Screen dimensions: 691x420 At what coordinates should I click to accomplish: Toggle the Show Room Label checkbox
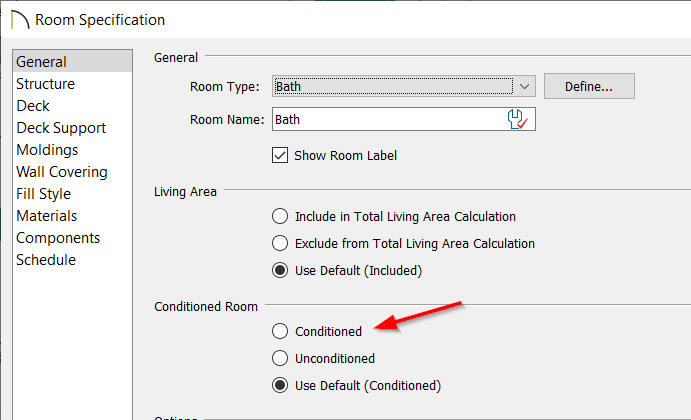280,156
